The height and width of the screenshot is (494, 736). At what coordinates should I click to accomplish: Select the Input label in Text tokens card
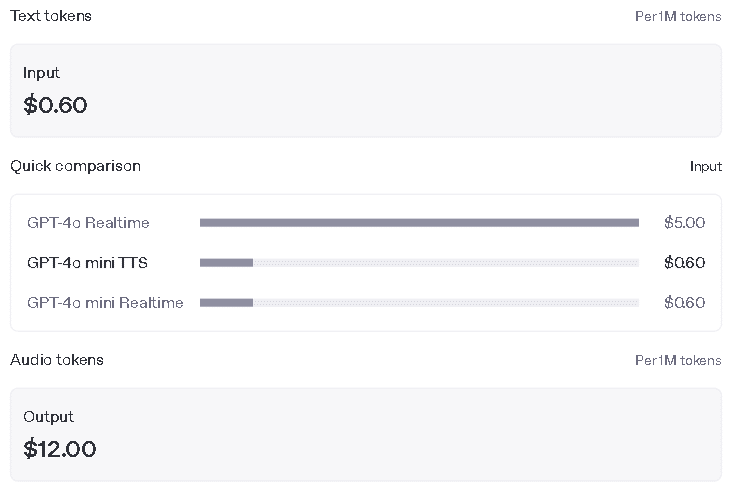(41, 73)
